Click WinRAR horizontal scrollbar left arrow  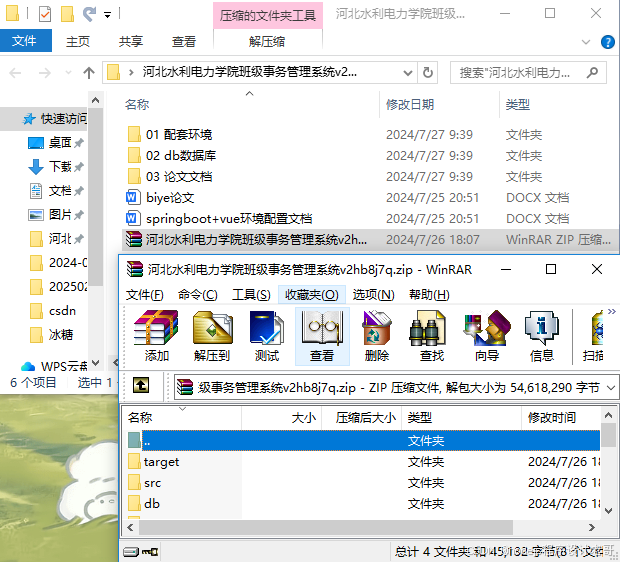130,527
